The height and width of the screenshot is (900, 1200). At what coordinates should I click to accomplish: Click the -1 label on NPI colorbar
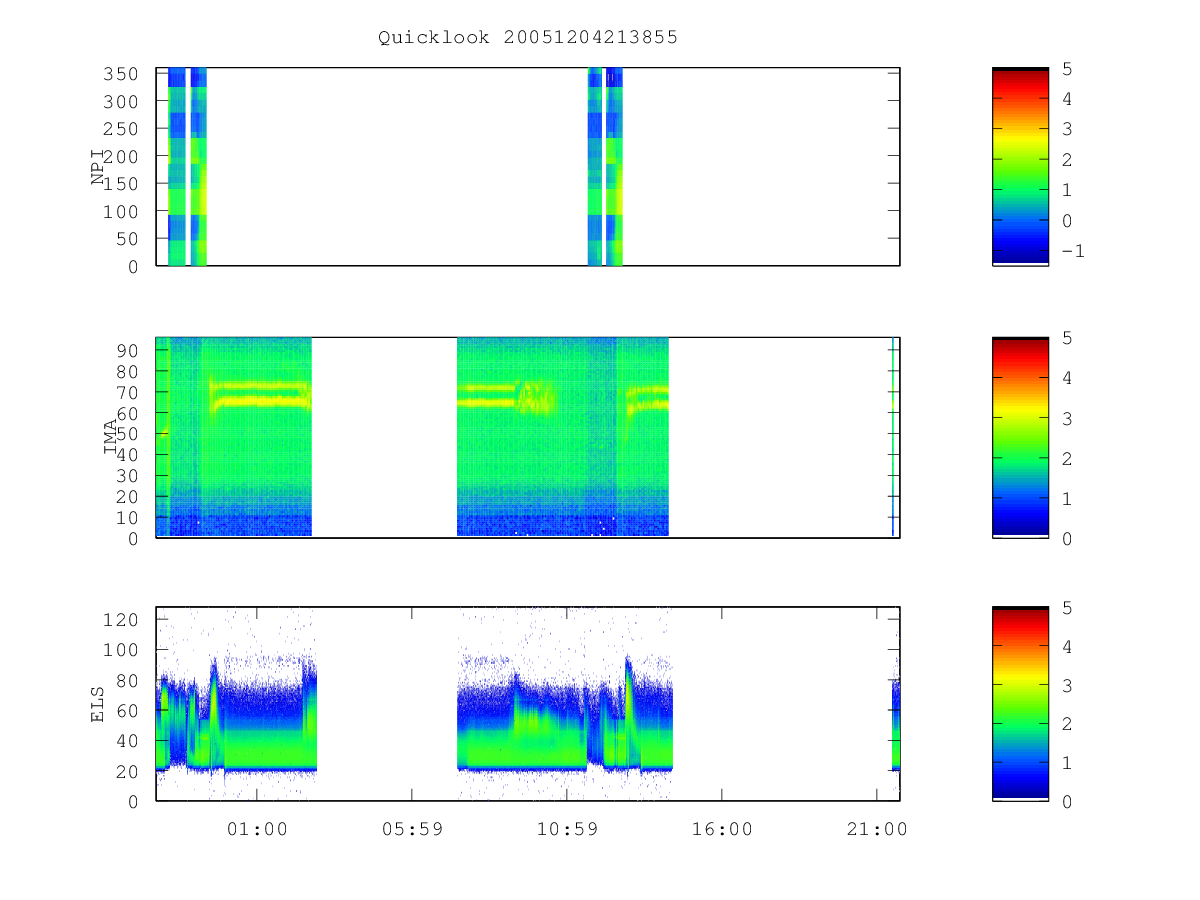(1072, 251)
